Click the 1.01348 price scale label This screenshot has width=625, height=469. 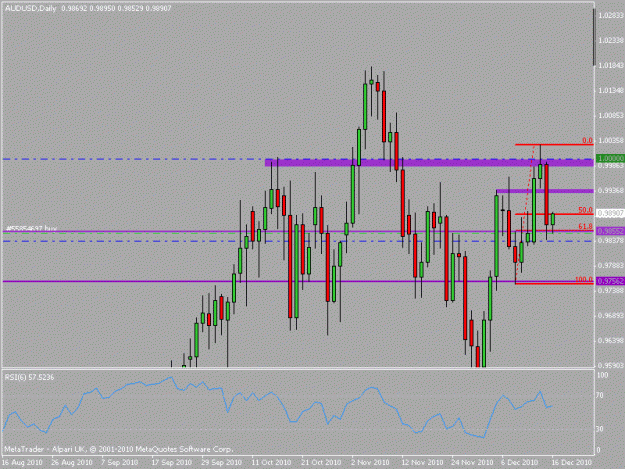611,90
